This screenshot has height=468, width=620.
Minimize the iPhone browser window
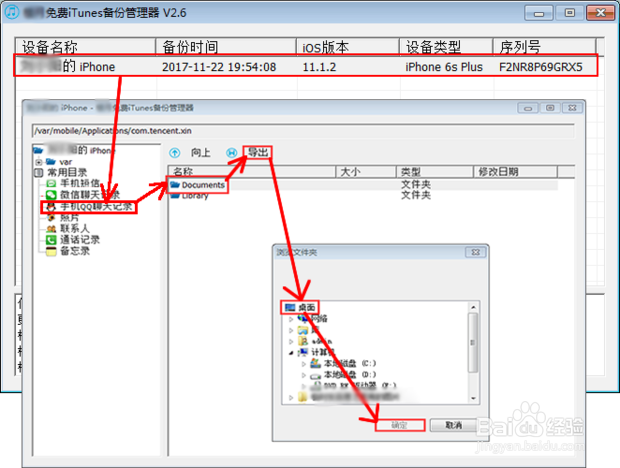pyautogui.click(x=528, y=108)
